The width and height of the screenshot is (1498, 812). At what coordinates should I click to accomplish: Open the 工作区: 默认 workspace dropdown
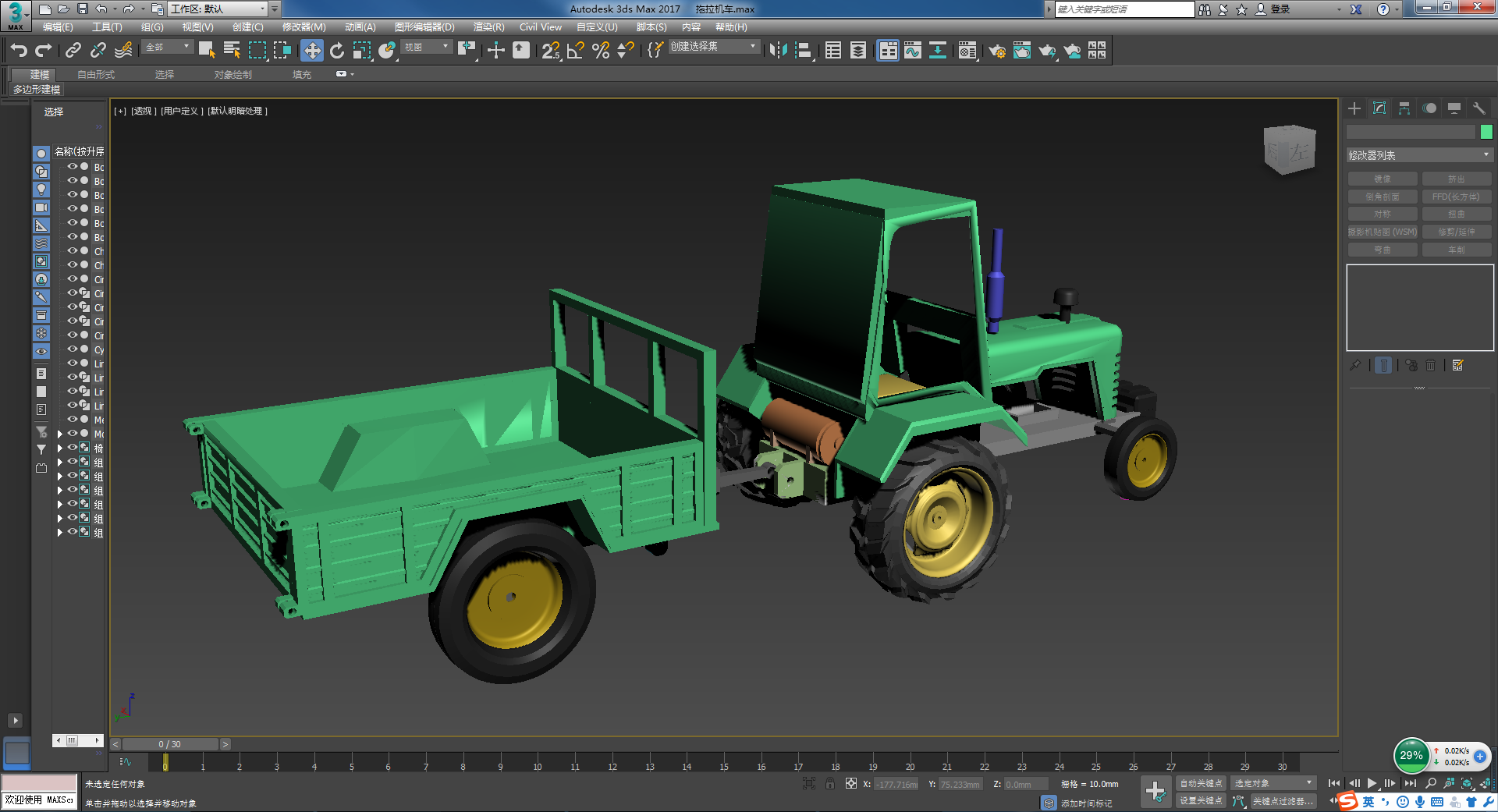click(218, 9)
